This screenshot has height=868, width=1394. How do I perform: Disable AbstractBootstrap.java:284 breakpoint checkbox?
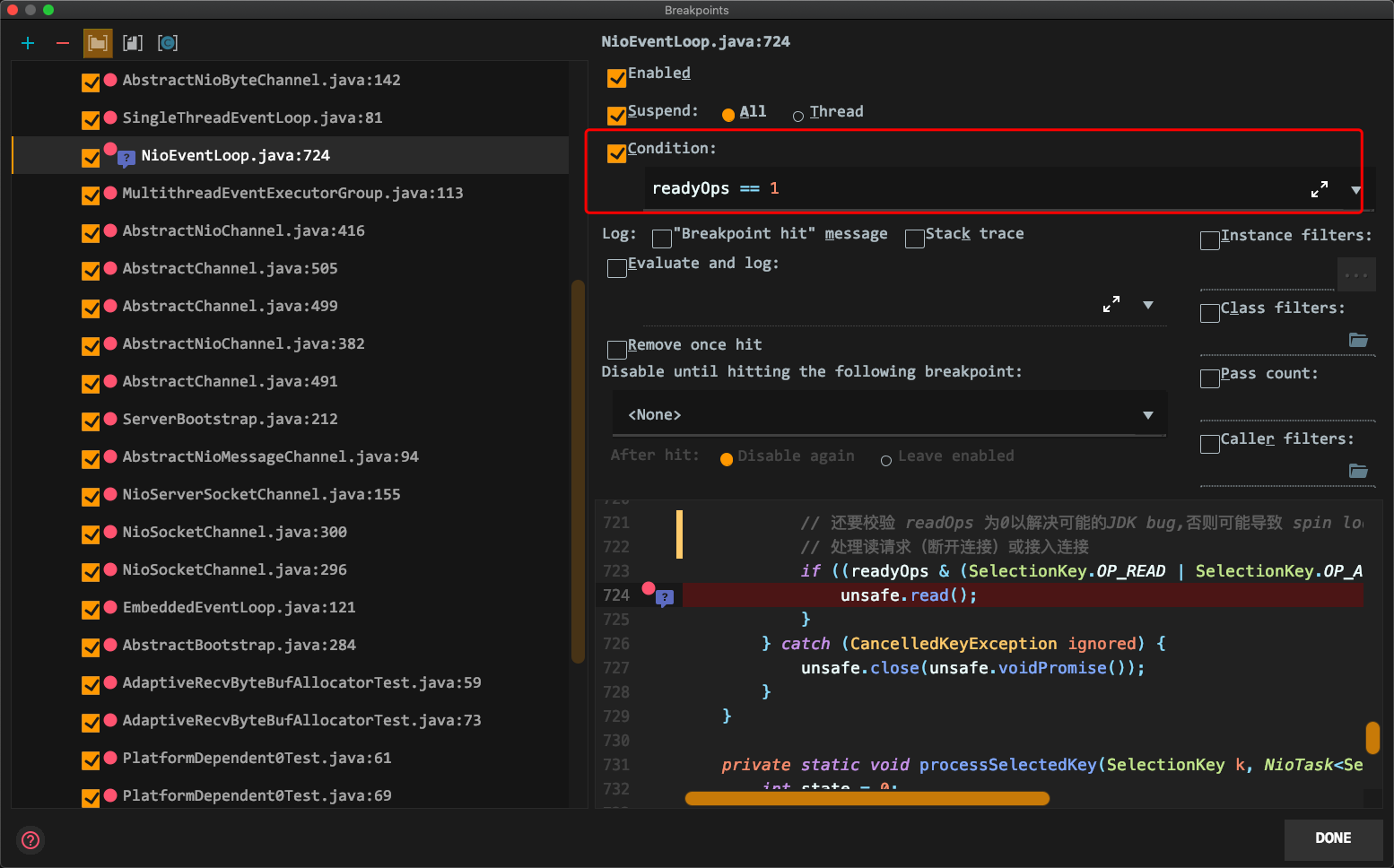(x=91, y=647)
